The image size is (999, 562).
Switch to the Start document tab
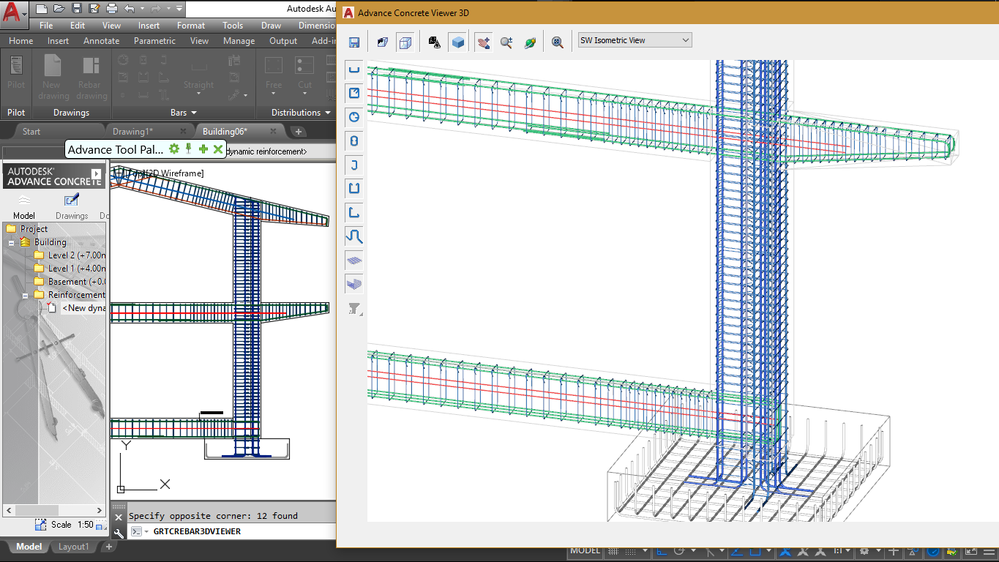31,131
